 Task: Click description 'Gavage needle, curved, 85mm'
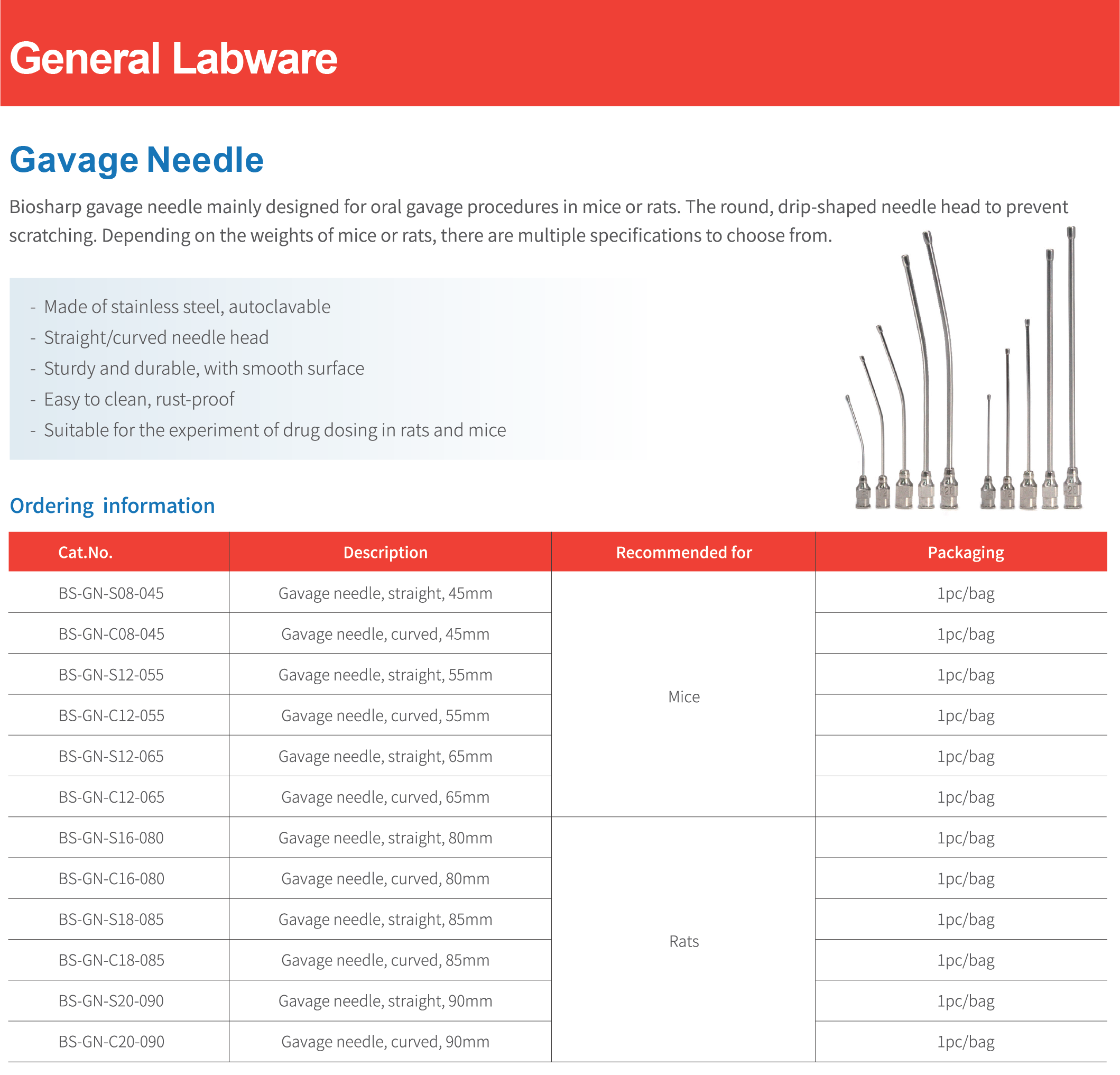pyautogui.click(x=385, y=960)
